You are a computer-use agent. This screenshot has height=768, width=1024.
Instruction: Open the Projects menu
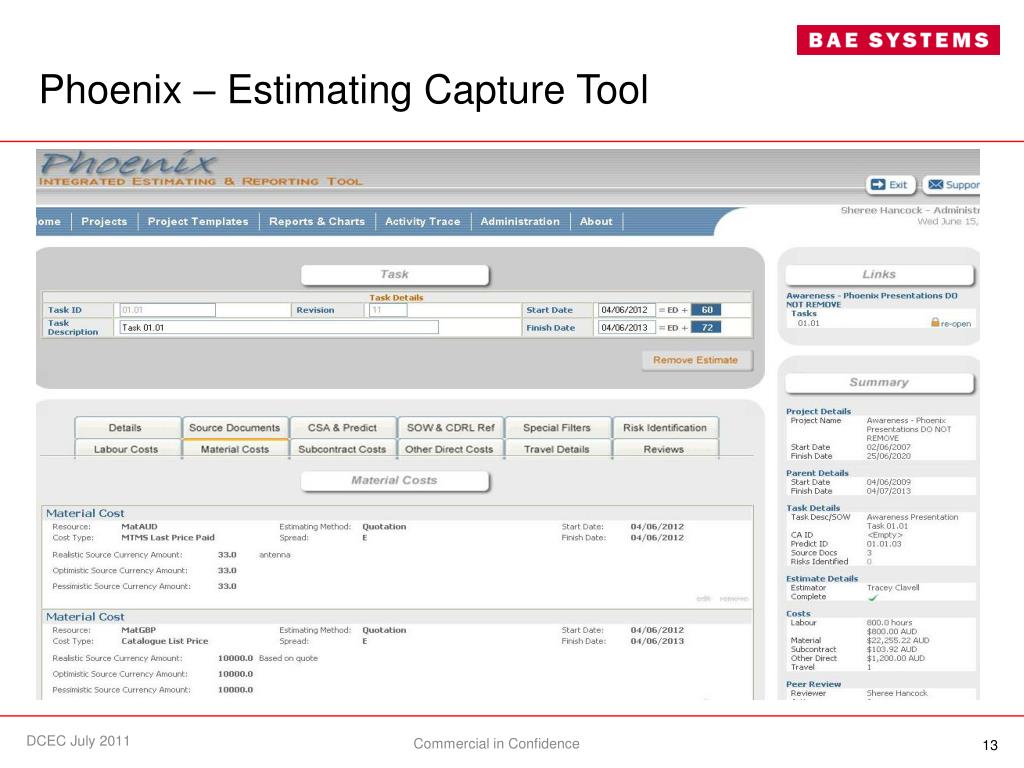pos(104,221)
